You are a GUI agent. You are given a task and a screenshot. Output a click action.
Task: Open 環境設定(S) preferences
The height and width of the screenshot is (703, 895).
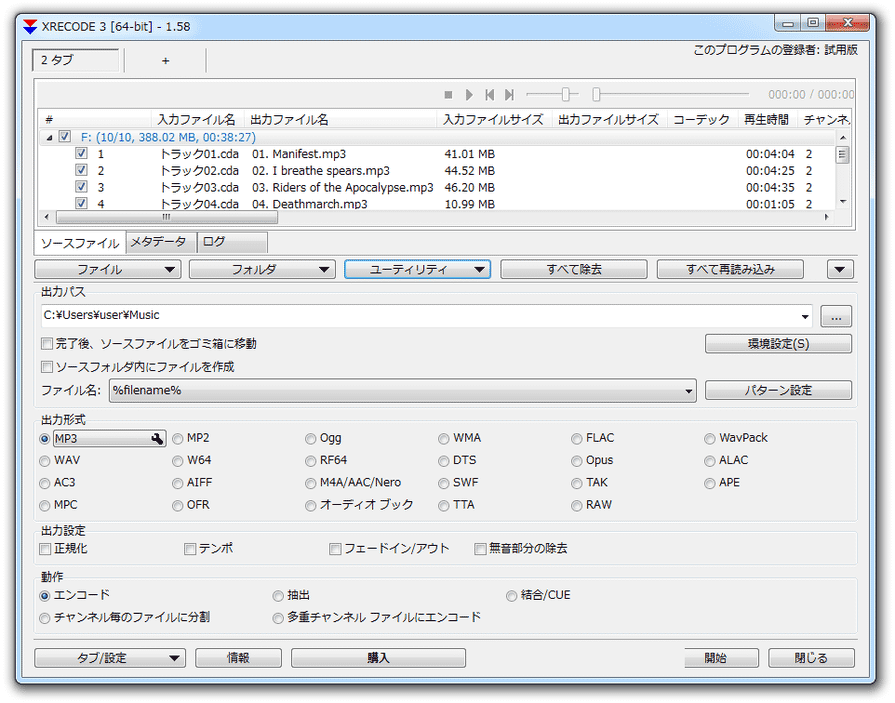click(779, 344)
